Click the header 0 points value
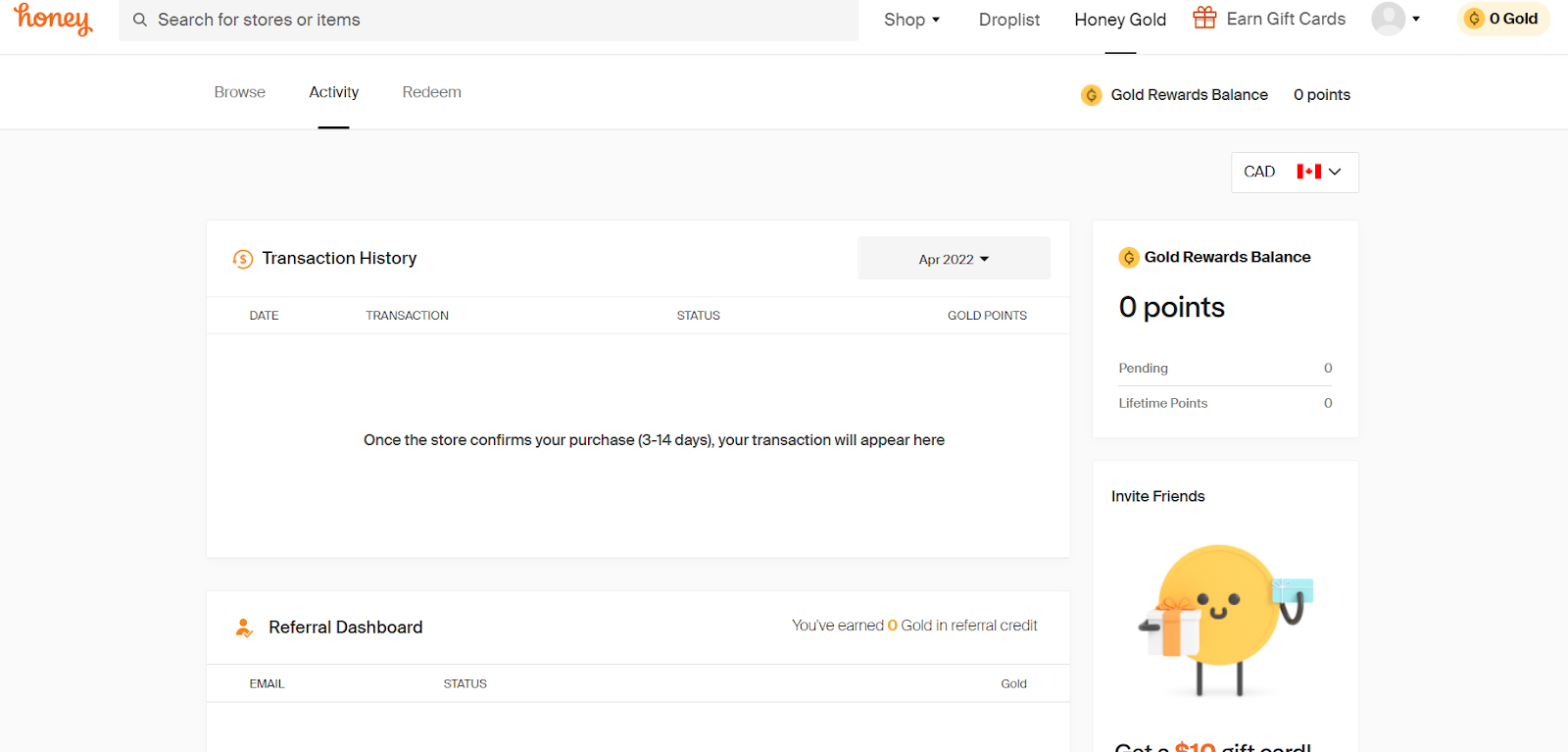The width and height of the screenshot is (1568, 752). 1321,95
